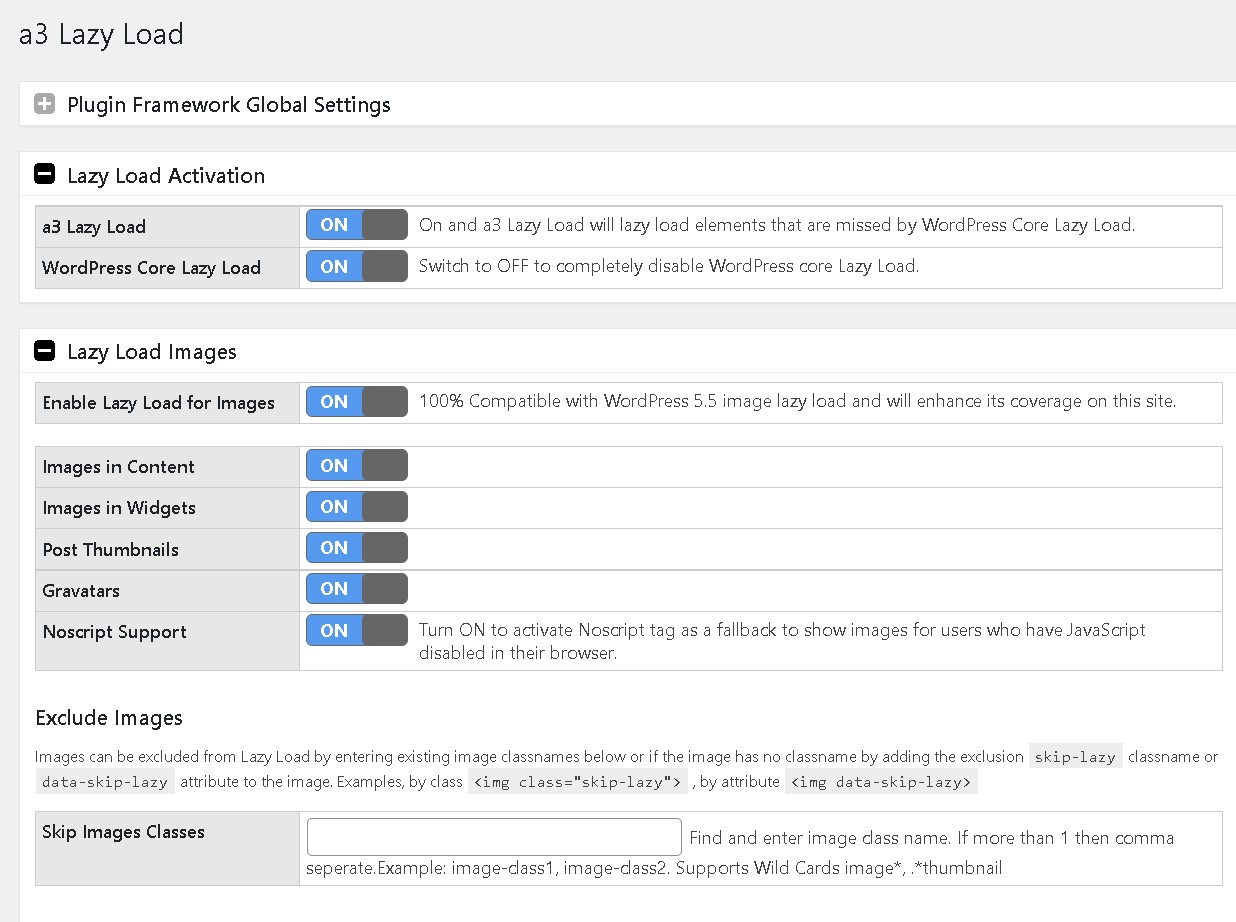Click the data-skip-lazy code snippet
This screenshot has height=922, width=1236.
coord(105,782)
